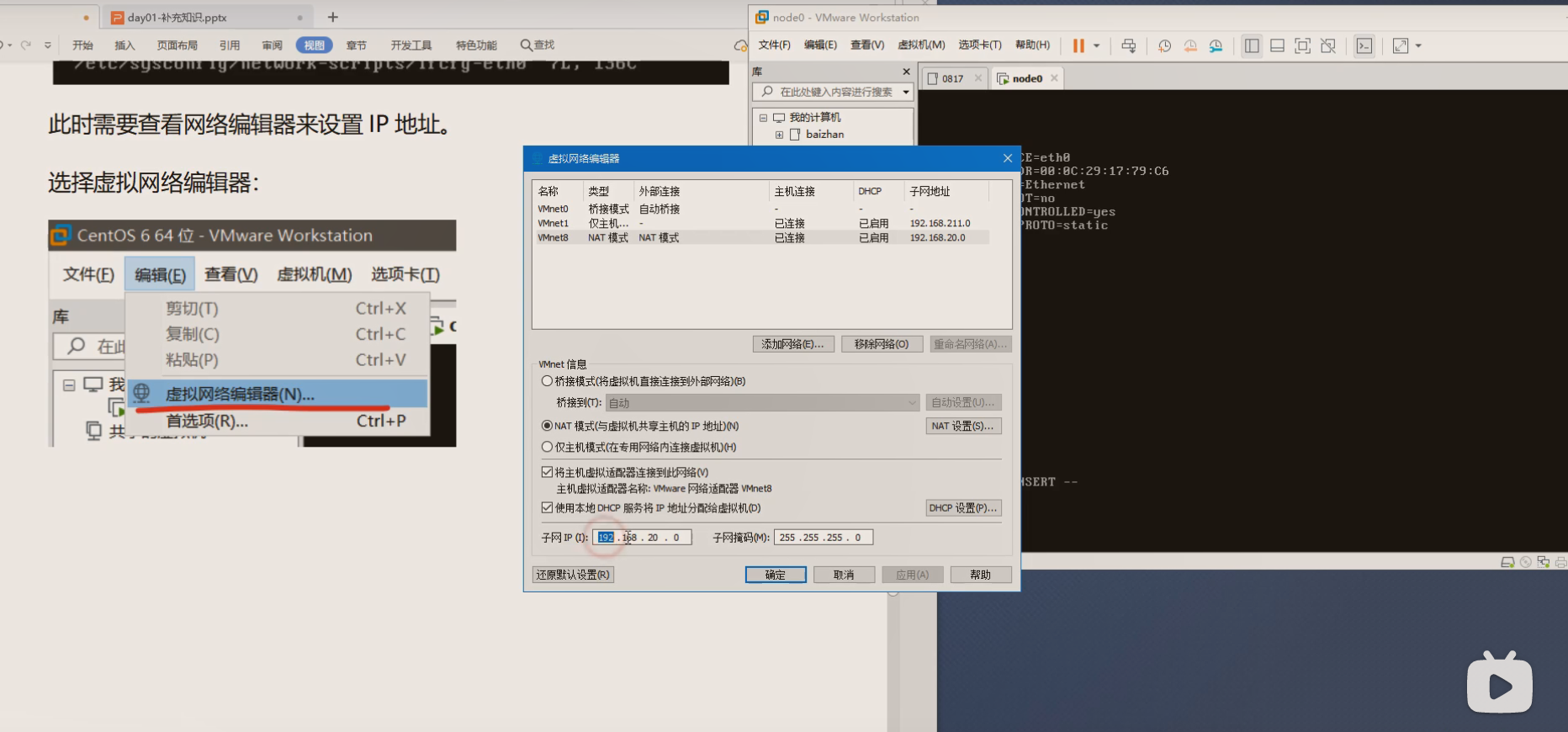Close the 库 library panel

point(906,72)
